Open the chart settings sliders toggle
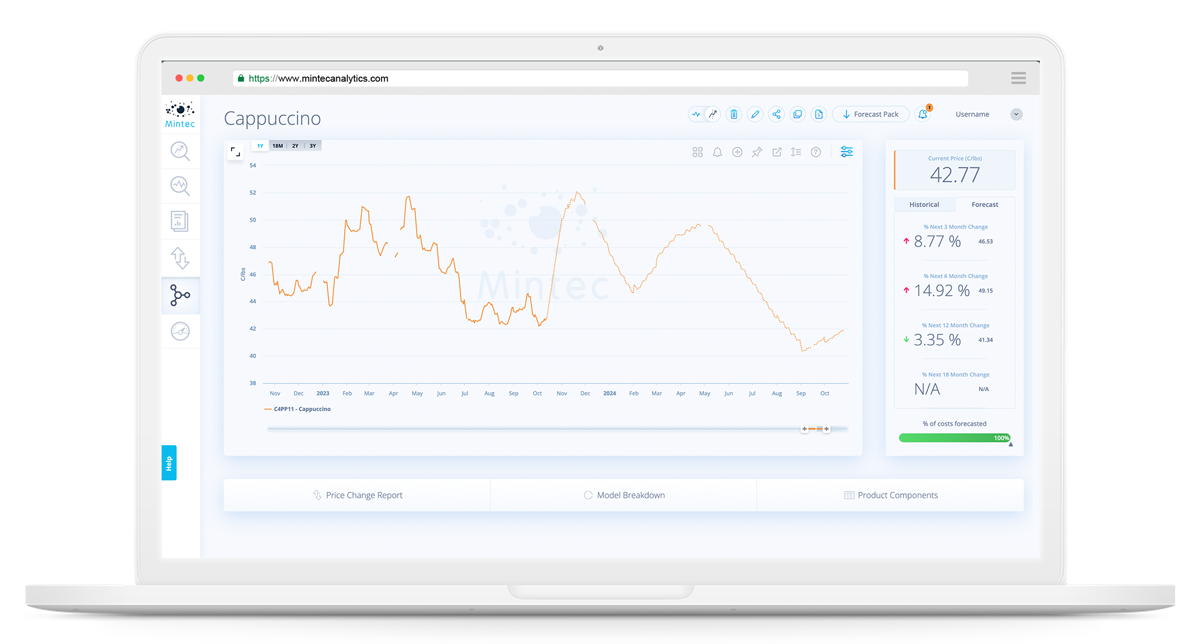The height and width of the screenshot is (644, 1200). 847,152
